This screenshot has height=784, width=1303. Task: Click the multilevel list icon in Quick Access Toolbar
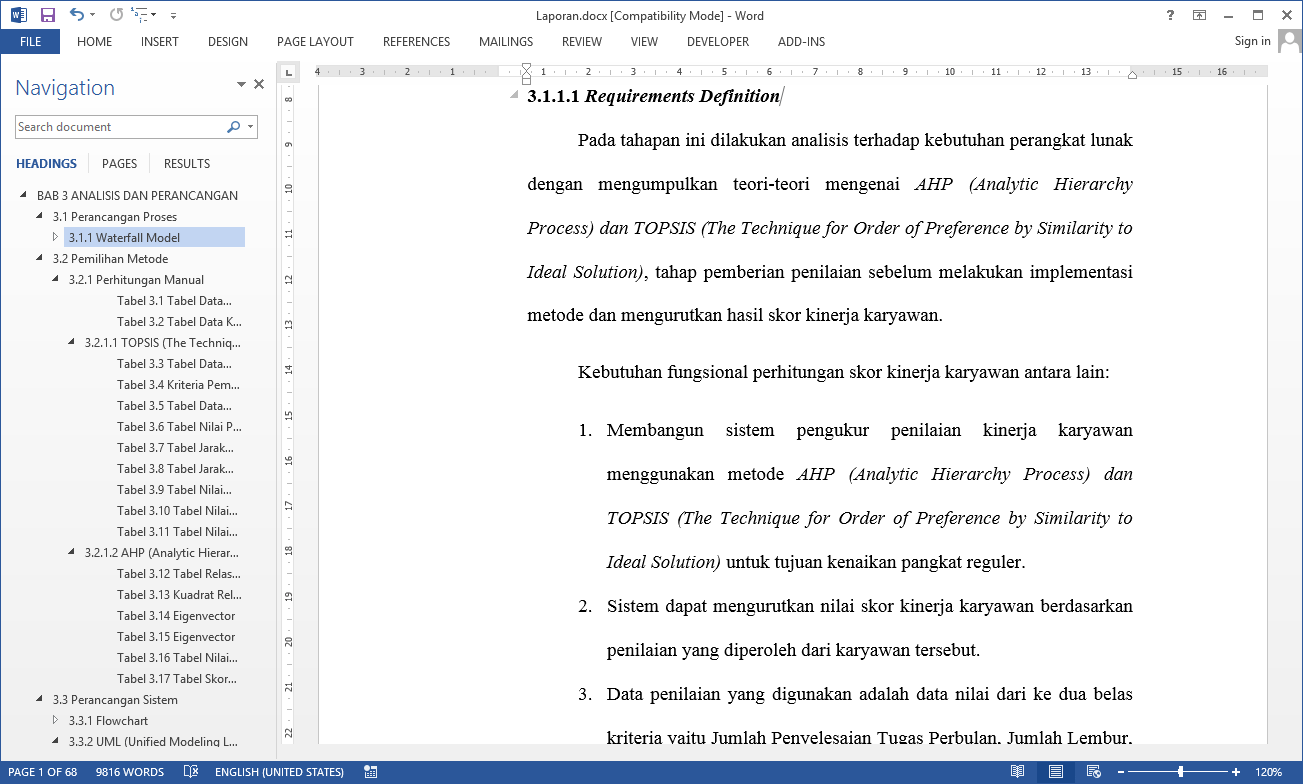click(x=141, y=15)
